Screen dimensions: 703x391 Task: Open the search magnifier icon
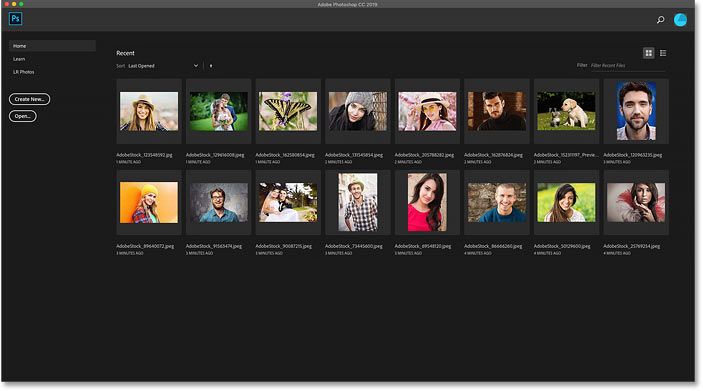pos(660,20)
